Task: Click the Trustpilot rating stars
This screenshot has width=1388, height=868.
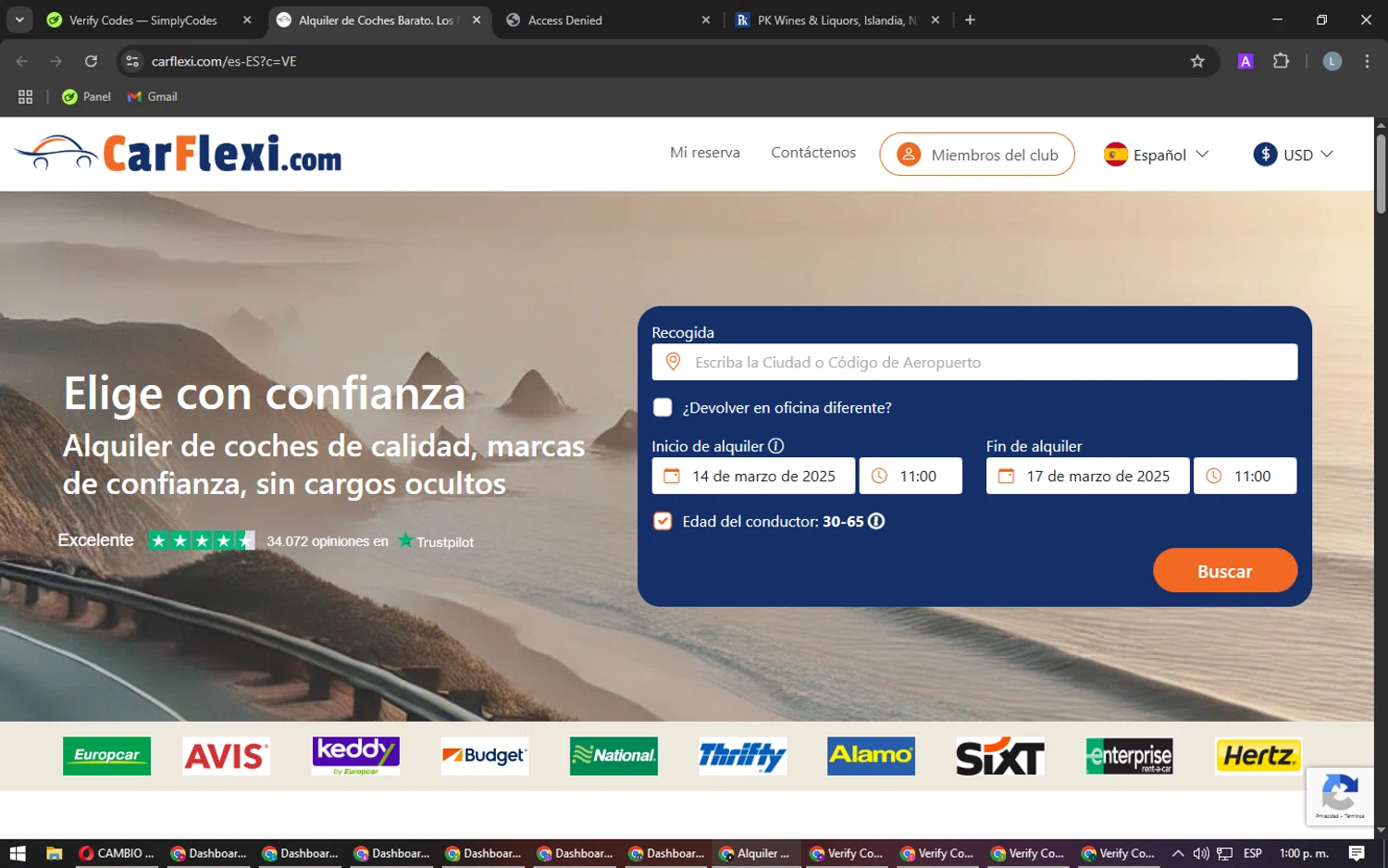Action: click(x=202, y=540)
